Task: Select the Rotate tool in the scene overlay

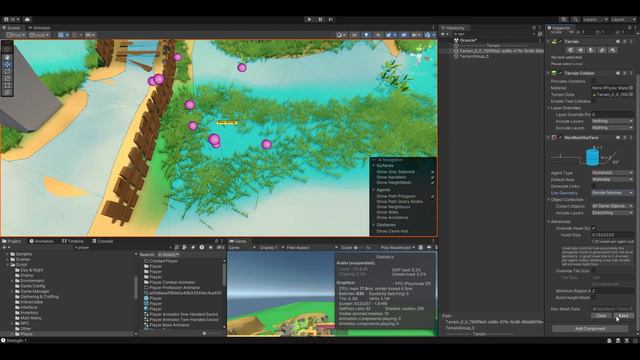Action: 7,71
